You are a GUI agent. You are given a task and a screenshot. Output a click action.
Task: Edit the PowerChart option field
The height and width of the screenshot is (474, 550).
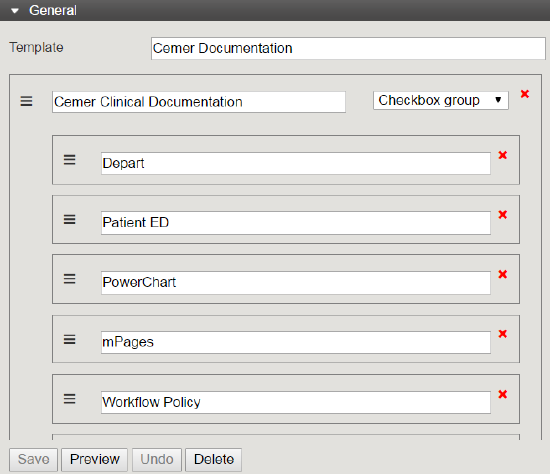point(296,282)
